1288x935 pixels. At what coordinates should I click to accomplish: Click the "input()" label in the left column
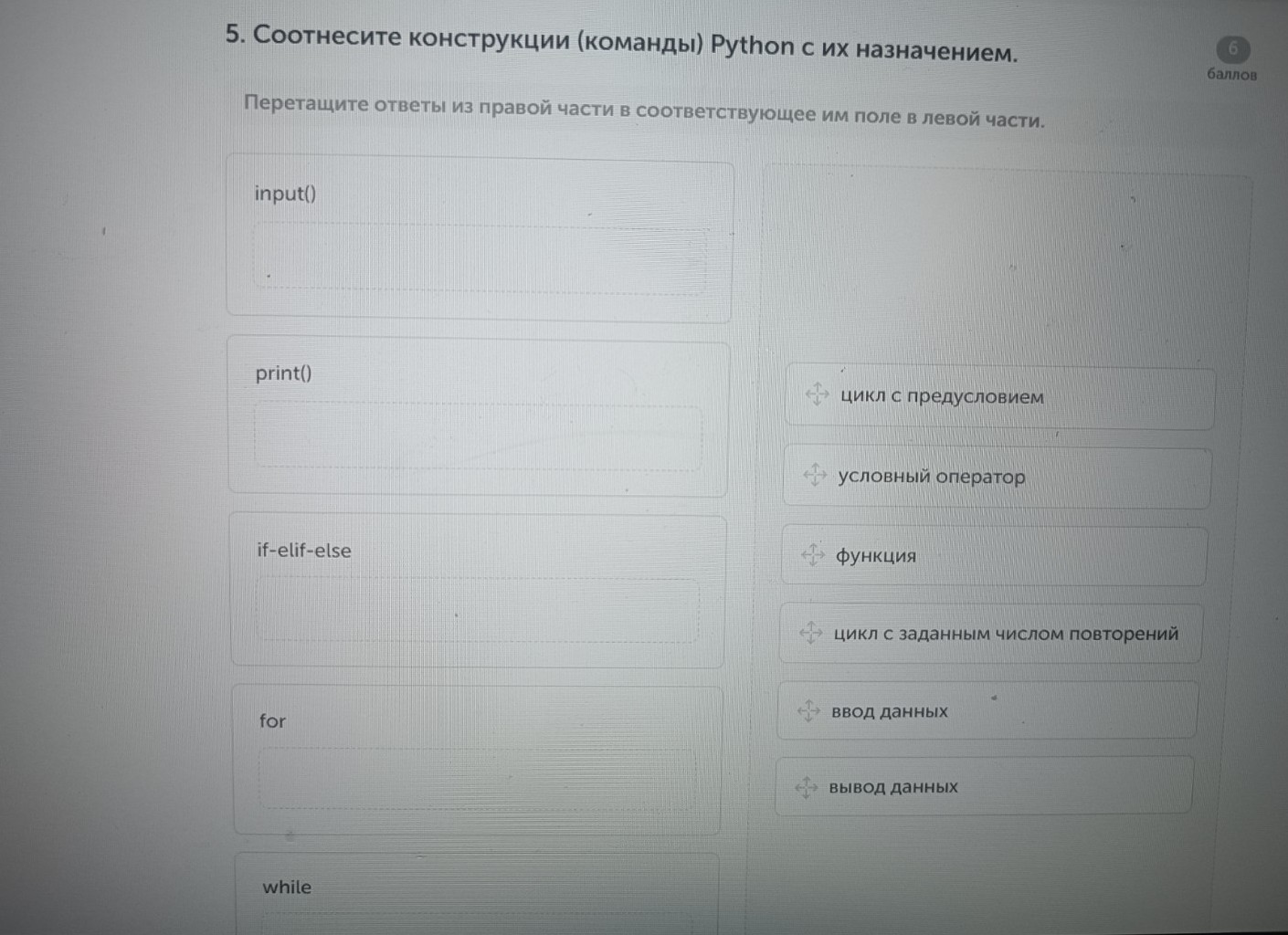pos(286,193)
